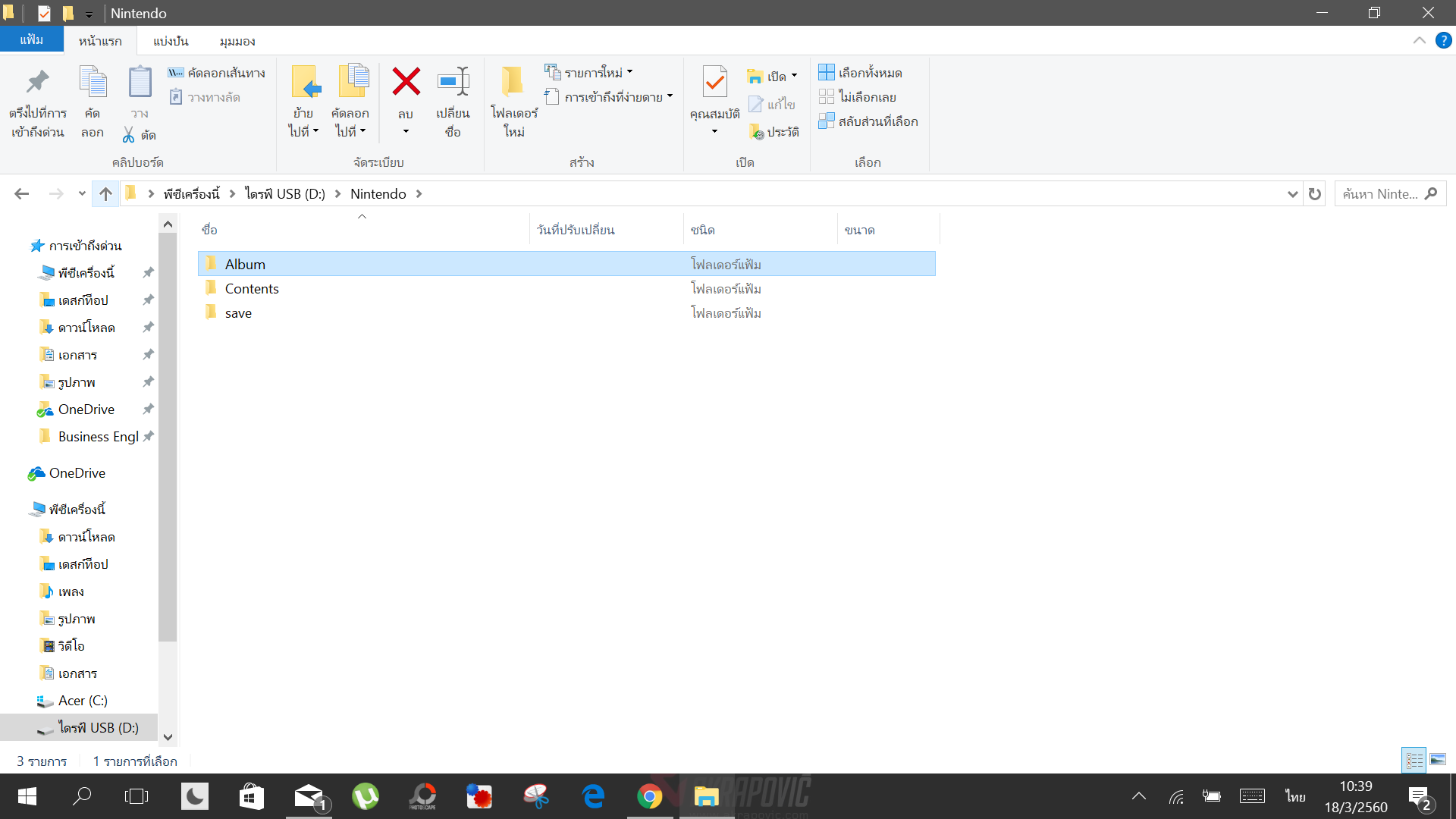The image size is (1456, 819).
Task: Open the recent locations dropdown arrow
Action: coord(82,194)
